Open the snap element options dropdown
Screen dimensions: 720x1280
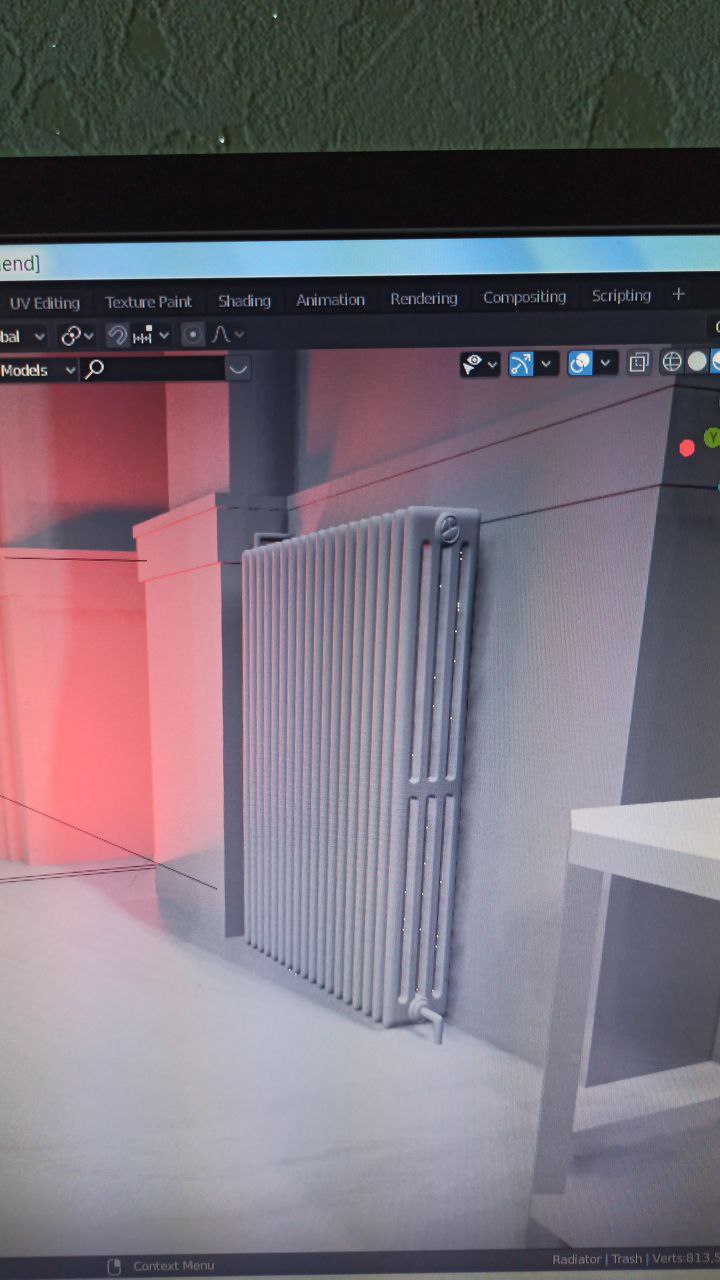151,335
